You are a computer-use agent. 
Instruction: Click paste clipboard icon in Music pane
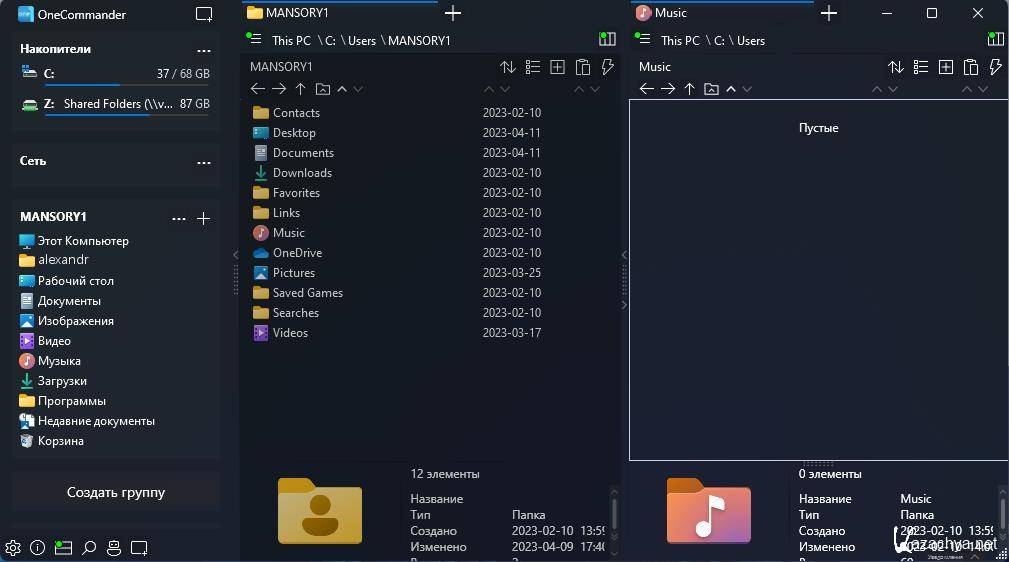click(970, 67)
